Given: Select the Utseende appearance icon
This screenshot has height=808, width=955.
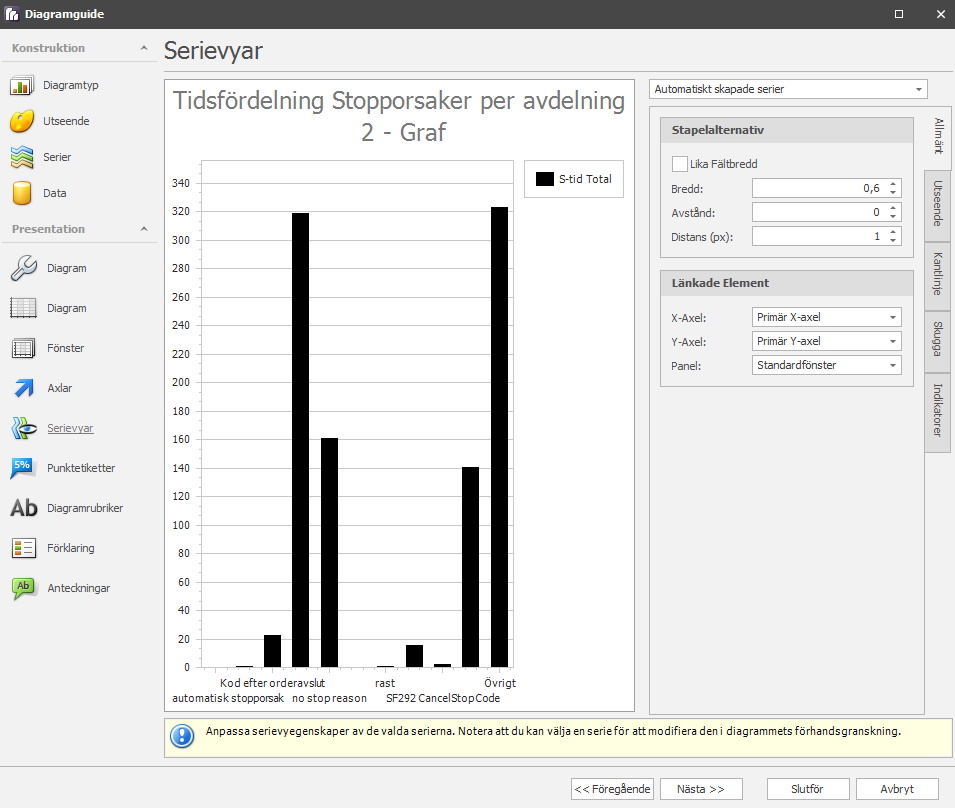Looking at the screenshot, I should pyautogui.click(x=21, y=121).
